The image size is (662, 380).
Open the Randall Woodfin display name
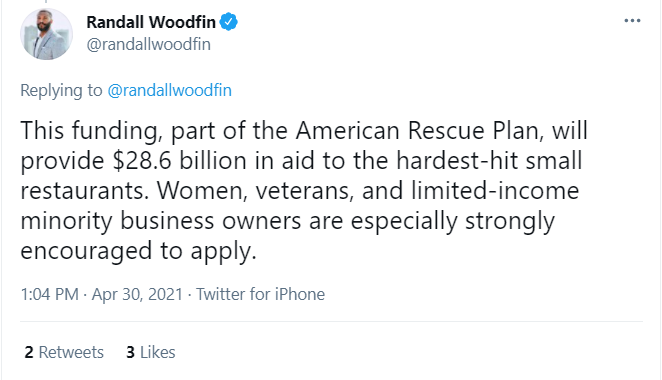[x=151, y=22]
